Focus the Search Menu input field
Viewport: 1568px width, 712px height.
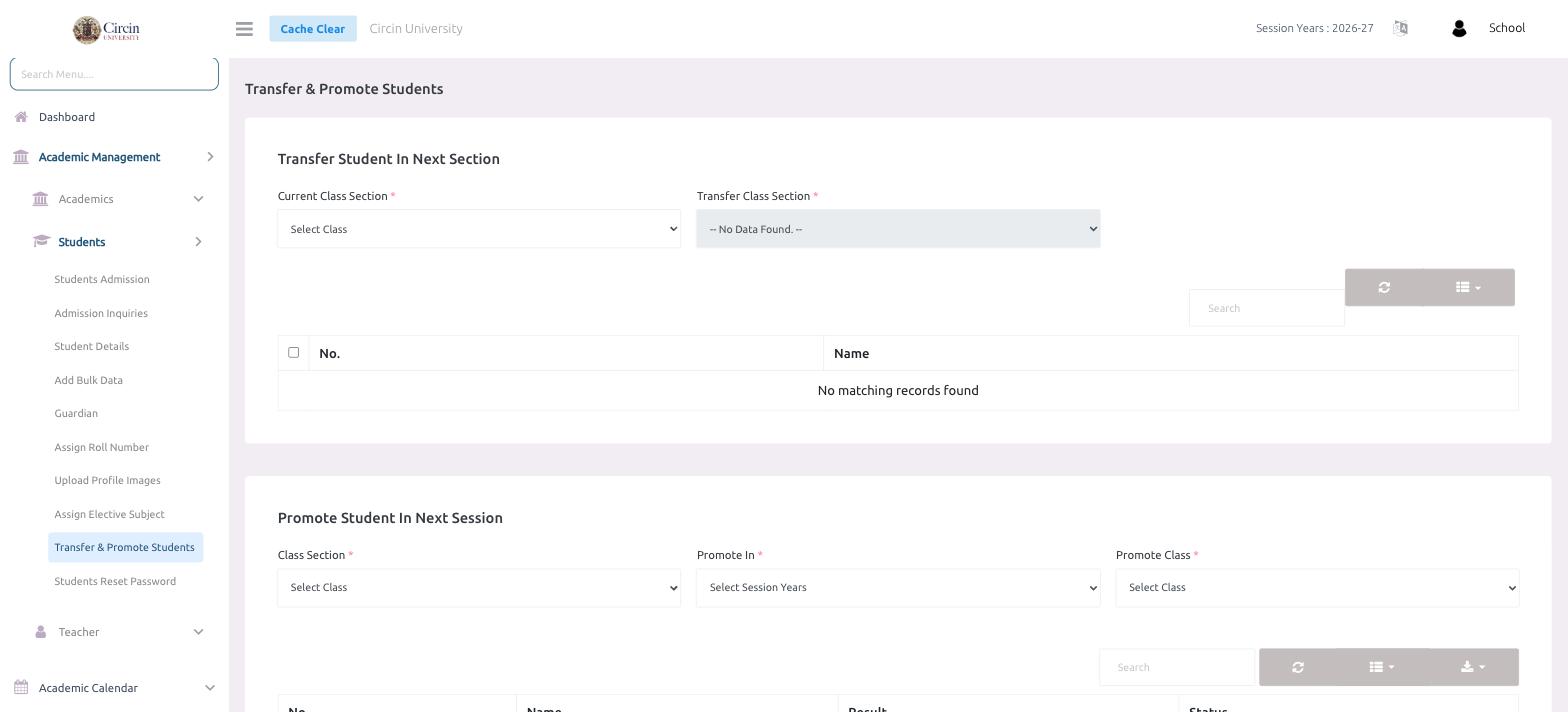114,74
